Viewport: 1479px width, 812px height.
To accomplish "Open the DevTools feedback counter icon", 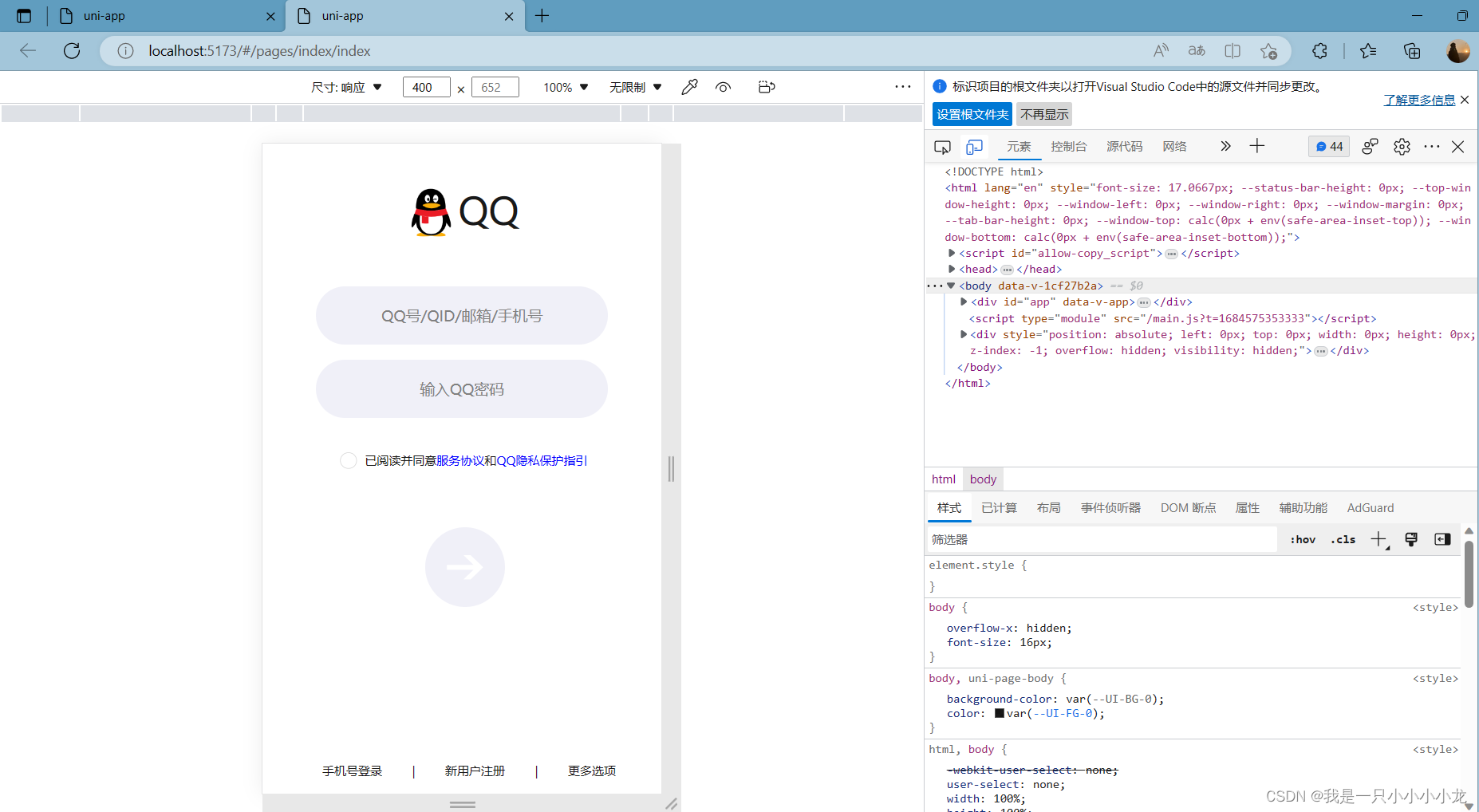I will tap(1327, 147).
